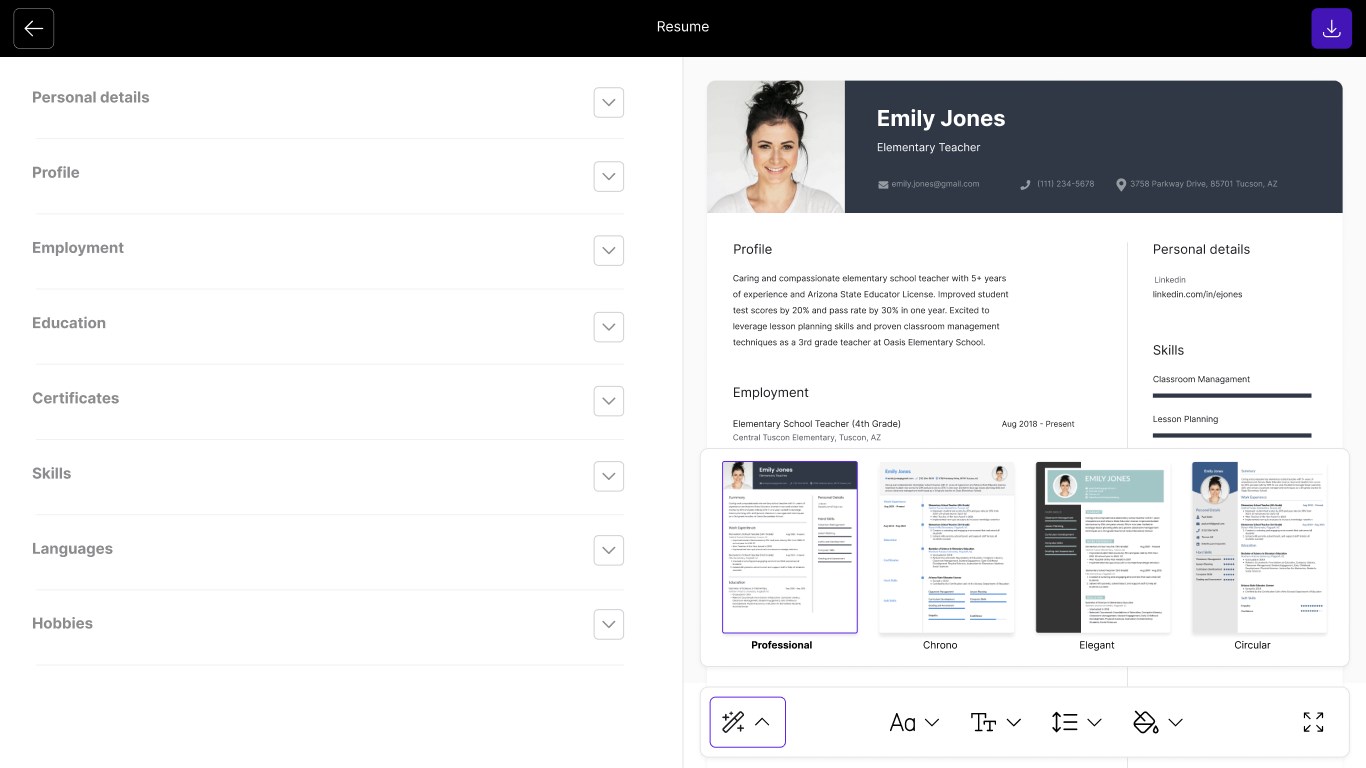The height and width of the screenshot is (768, 1366).
Task: Download the resume using the download icon
Action: 1331,28
